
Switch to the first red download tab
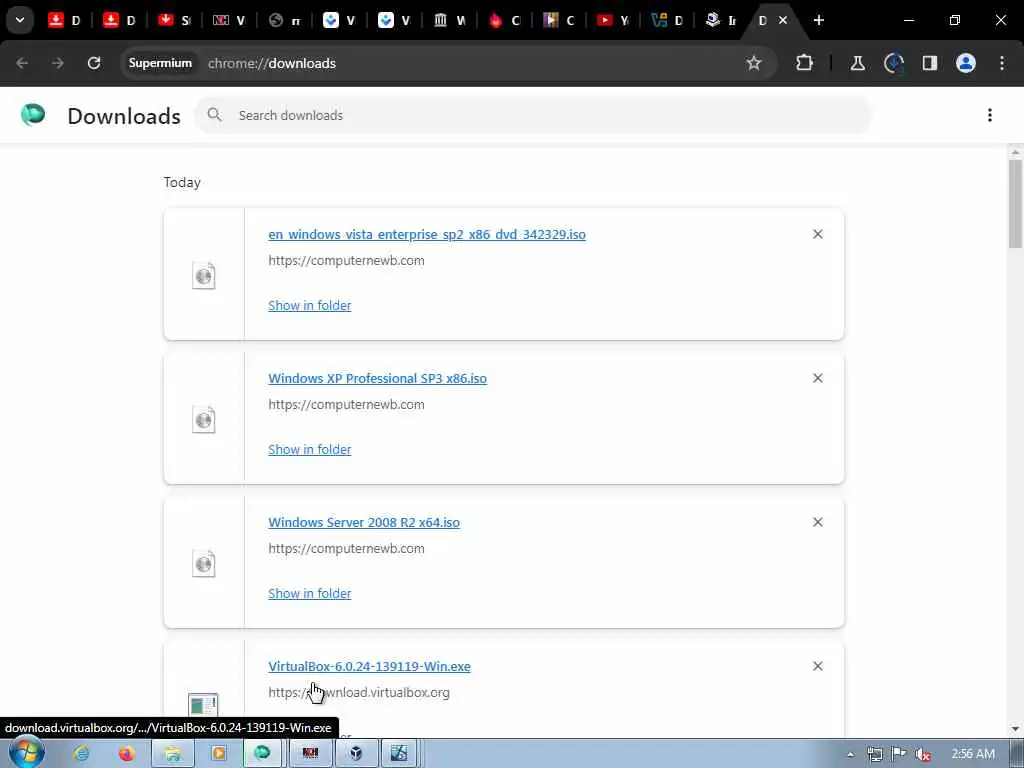(64, 20)
